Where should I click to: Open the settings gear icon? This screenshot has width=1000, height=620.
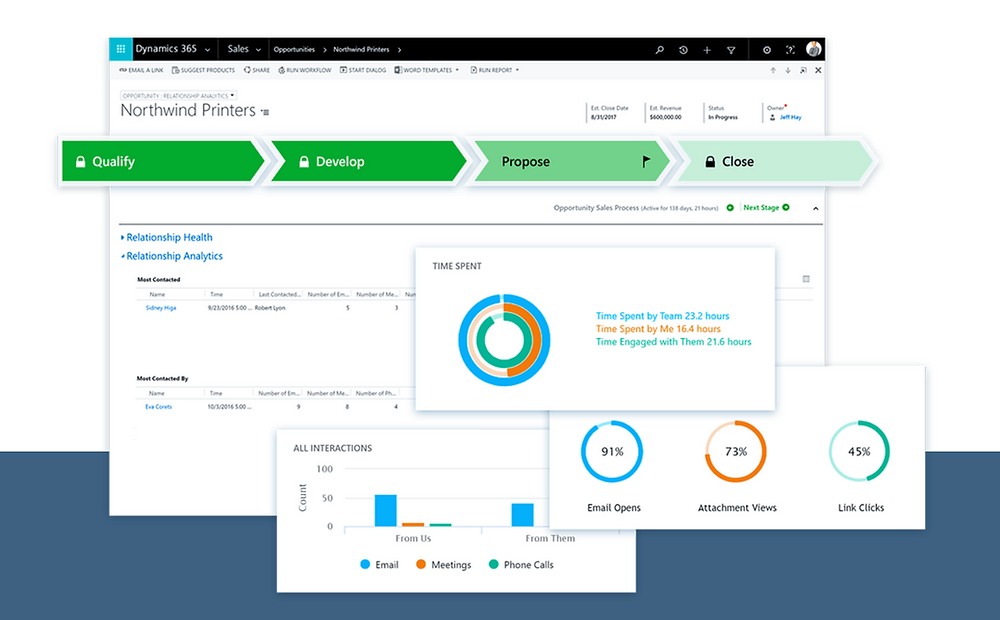click(x=767, y=50)
